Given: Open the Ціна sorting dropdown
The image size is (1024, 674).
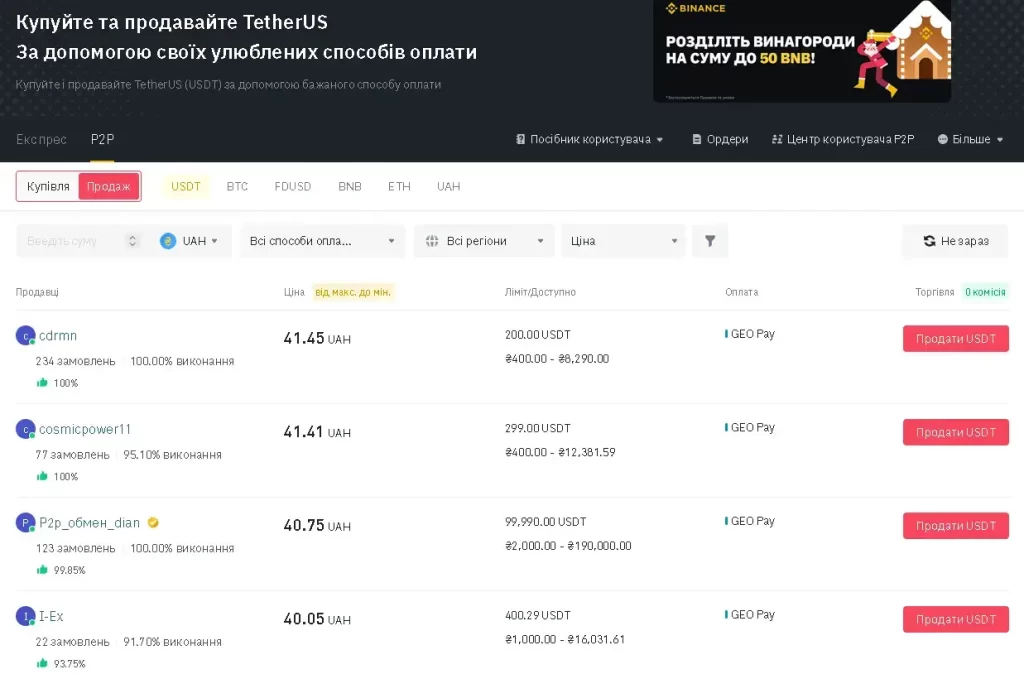Looking at the screenshot, I should (624, 241).
